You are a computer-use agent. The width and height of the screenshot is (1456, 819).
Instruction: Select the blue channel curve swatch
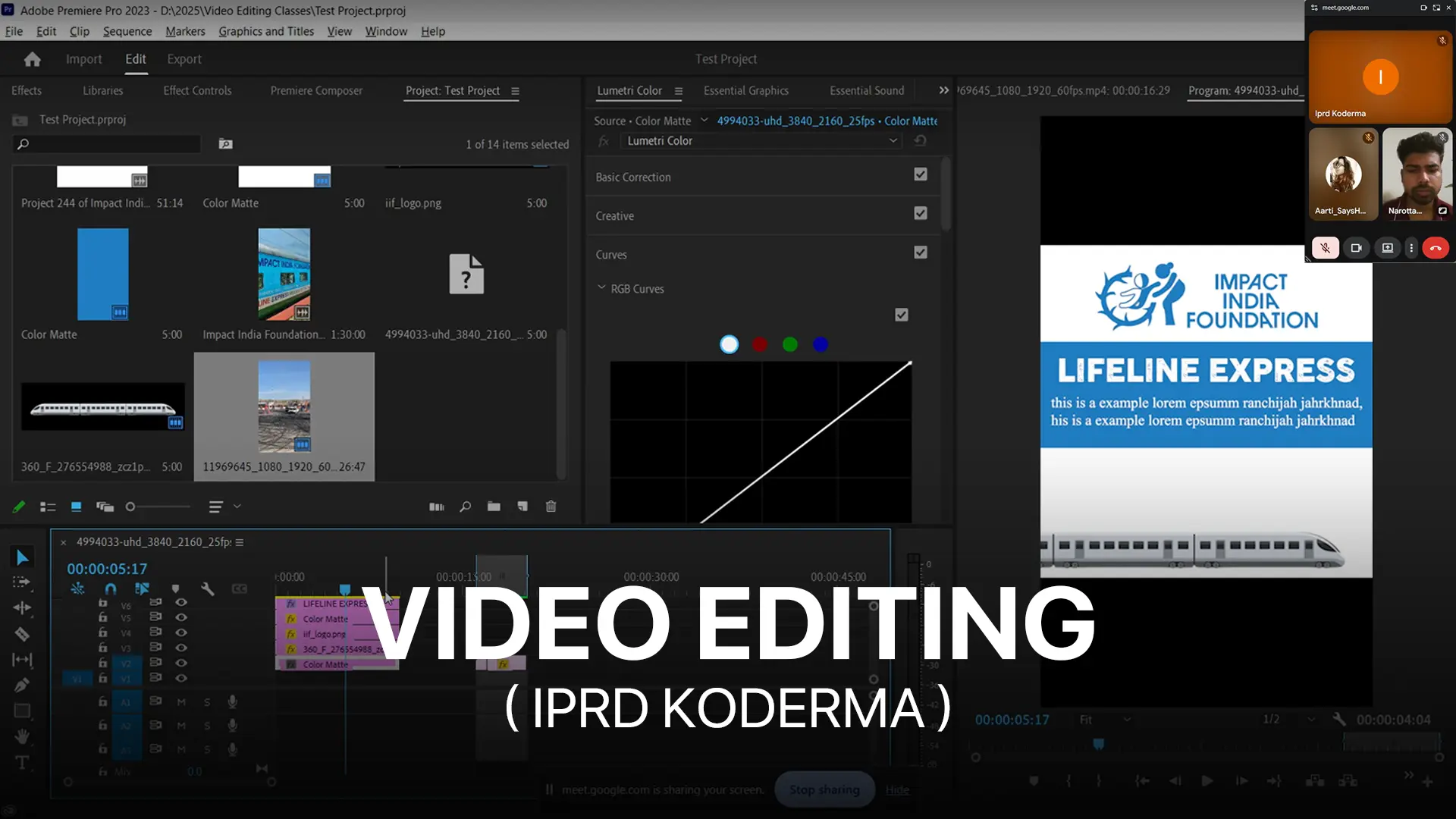[x=821, y=344]
